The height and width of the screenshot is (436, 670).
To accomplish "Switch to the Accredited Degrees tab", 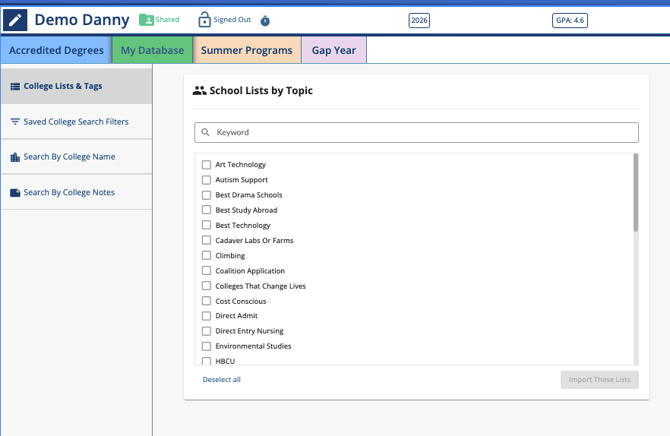I will (56, 50).
